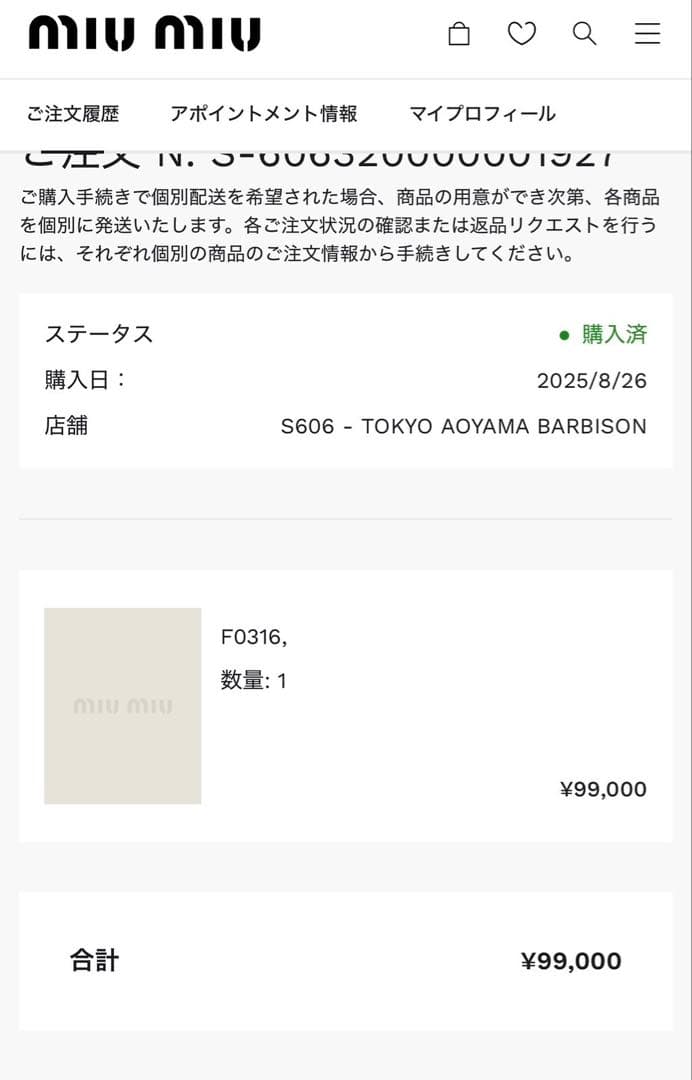Open the hamburger navigation menu
The image size is (692, 1080).
647,33
